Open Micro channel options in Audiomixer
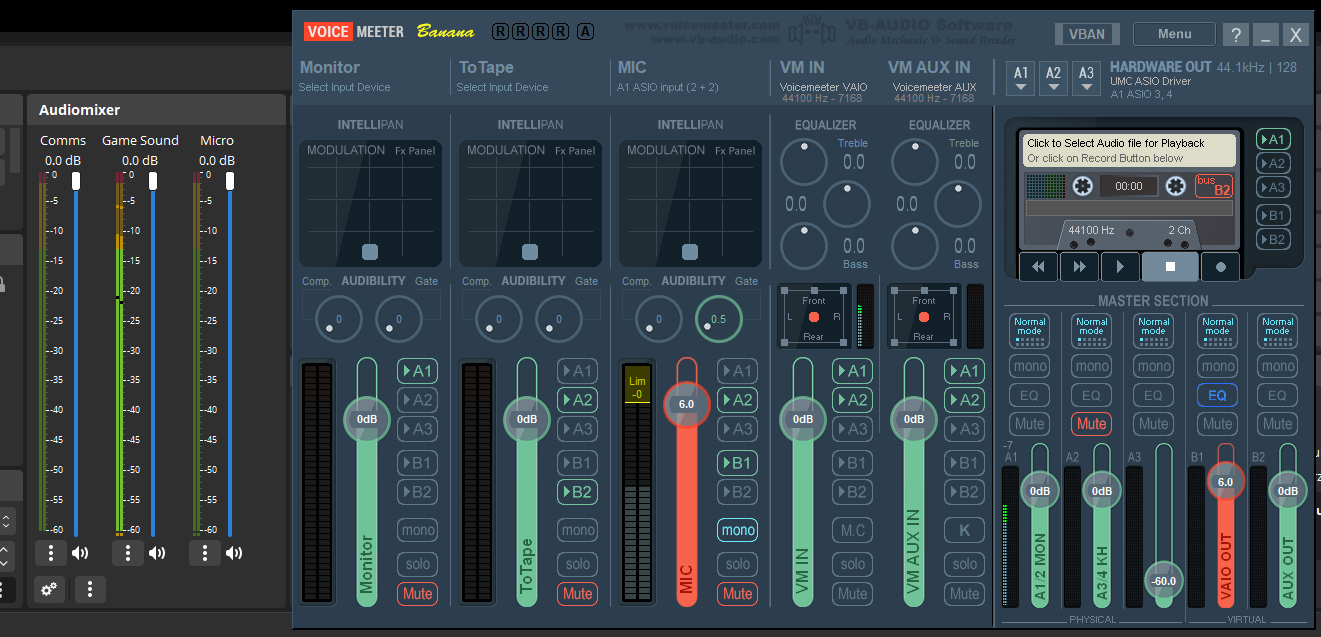 point(205,553)
